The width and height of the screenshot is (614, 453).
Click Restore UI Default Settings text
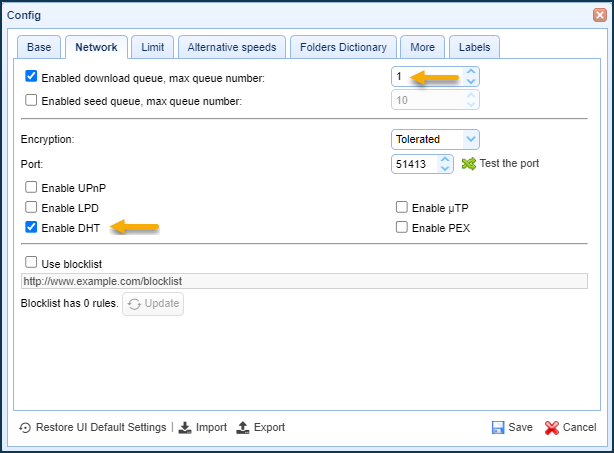tap(101, 427)
